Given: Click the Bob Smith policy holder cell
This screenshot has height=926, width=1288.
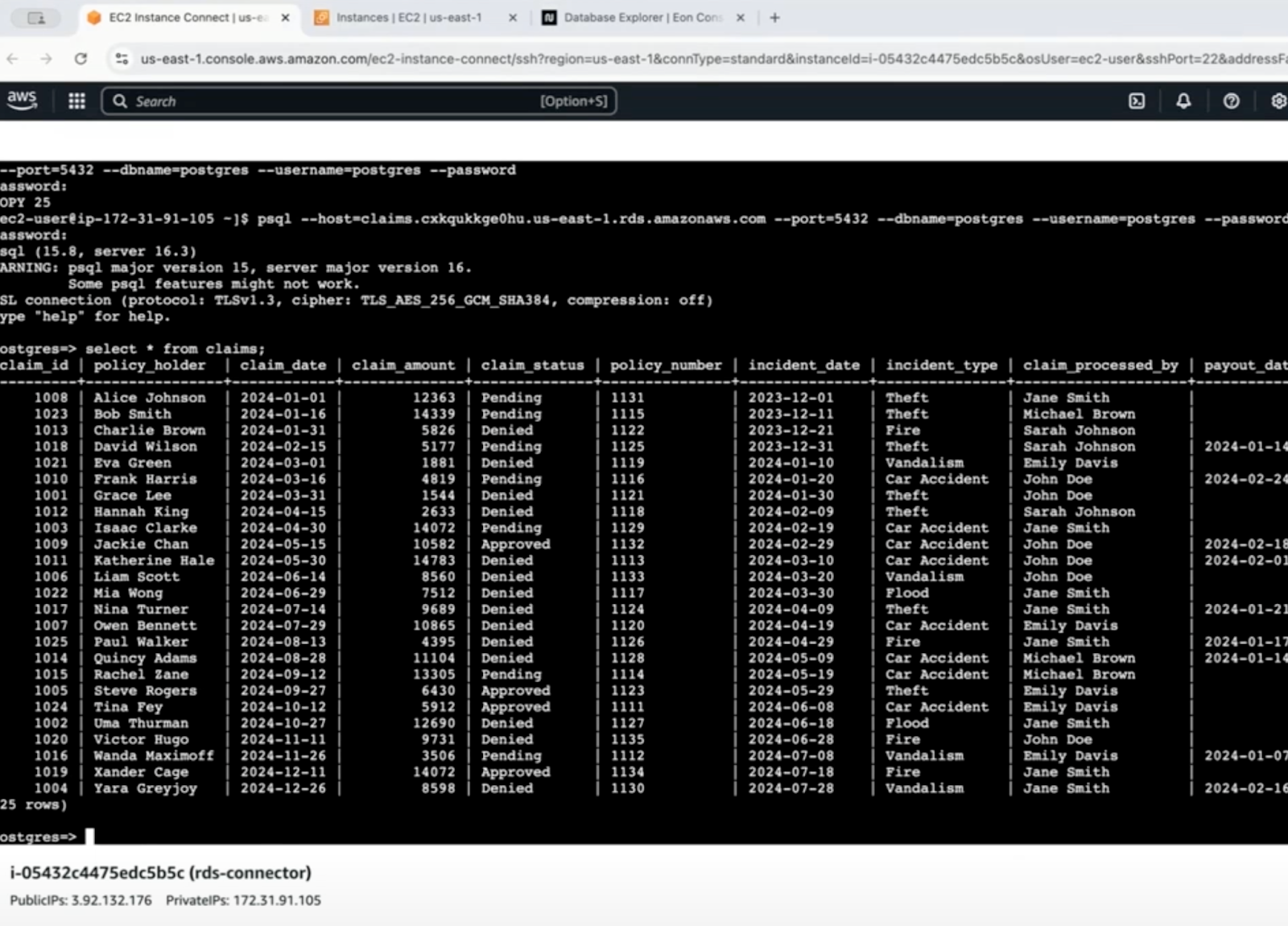Looking at the screenshot, I should point(132,414).
